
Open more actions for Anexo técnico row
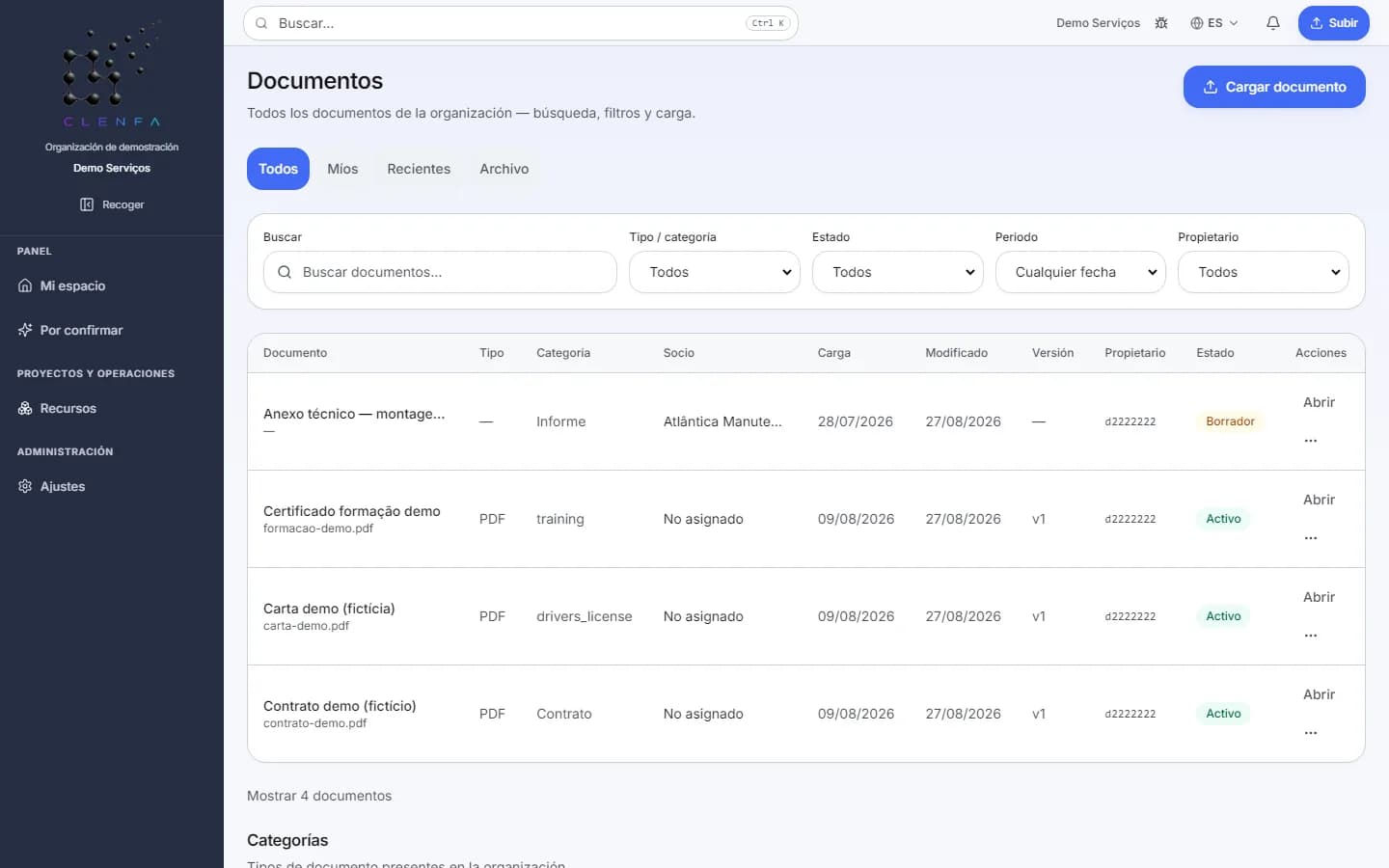pyautogui.click(x=1310, y=441)
